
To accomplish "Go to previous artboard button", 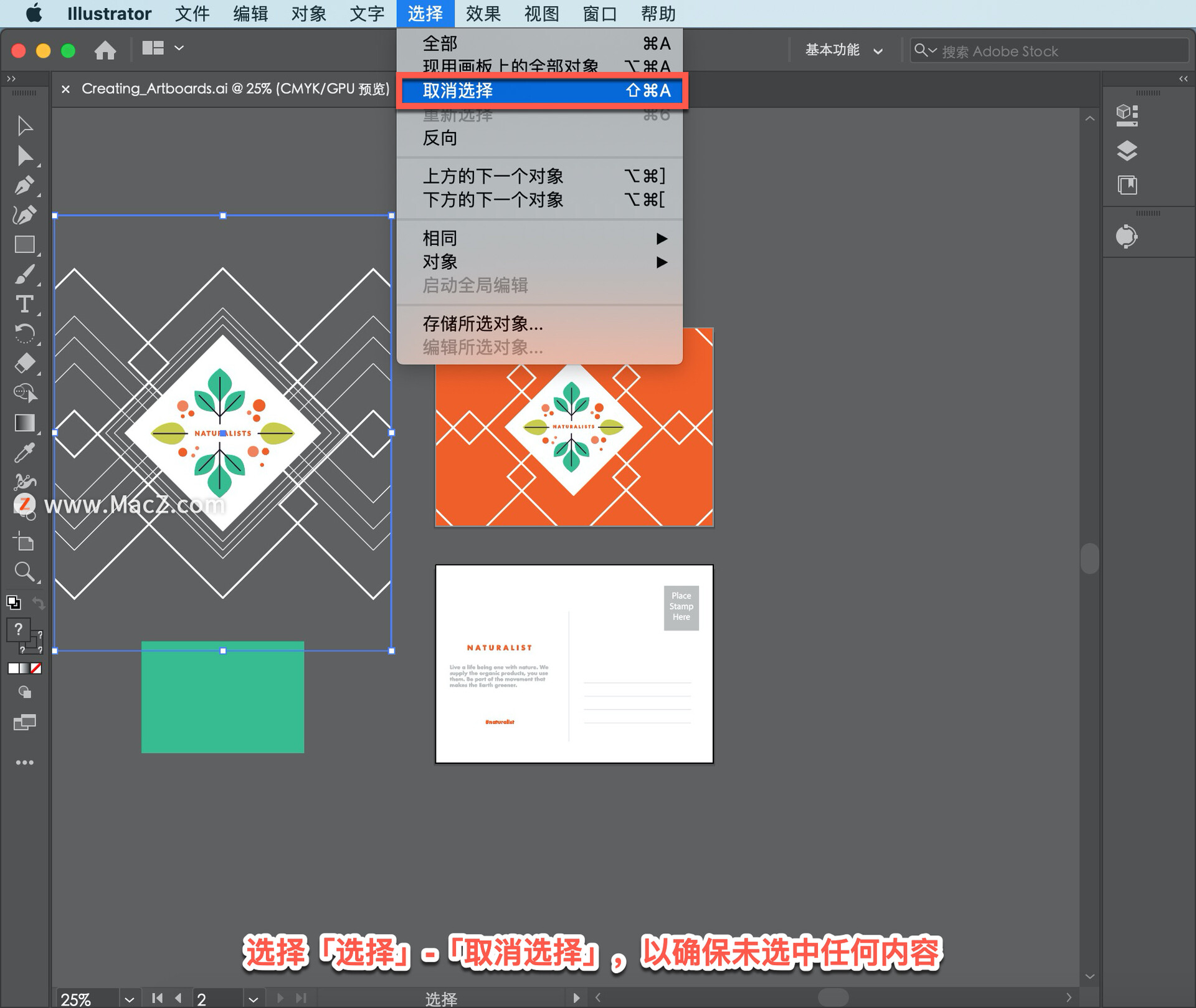I will (x=179, y=998).
